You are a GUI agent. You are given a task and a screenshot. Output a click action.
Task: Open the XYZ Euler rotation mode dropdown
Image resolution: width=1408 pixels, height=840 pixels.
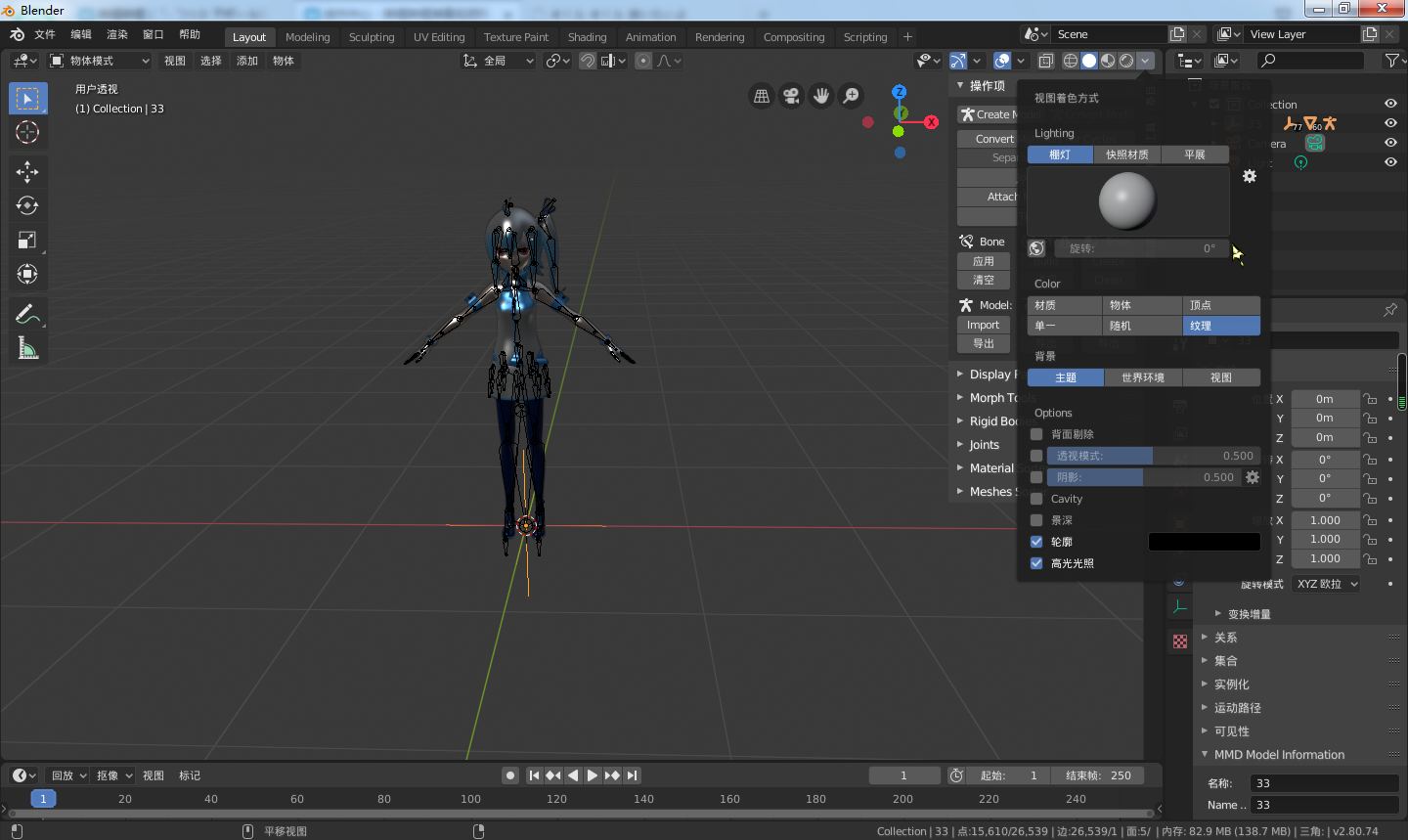coord(1326,584)
